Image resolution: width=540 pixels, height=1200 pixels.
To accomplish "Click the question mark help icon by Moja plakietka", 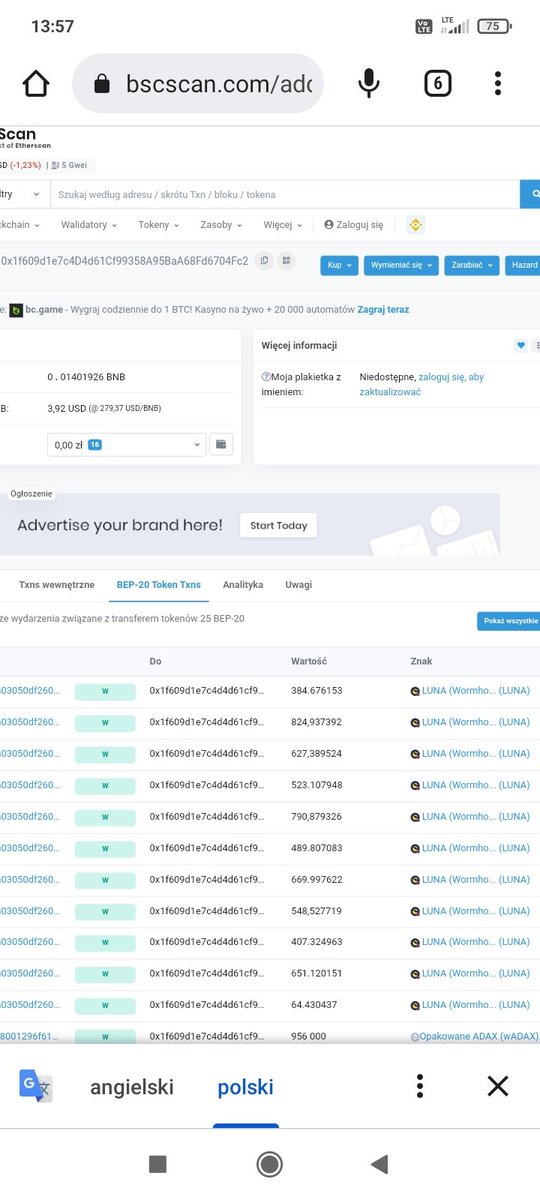I will (x=266, y=377).
